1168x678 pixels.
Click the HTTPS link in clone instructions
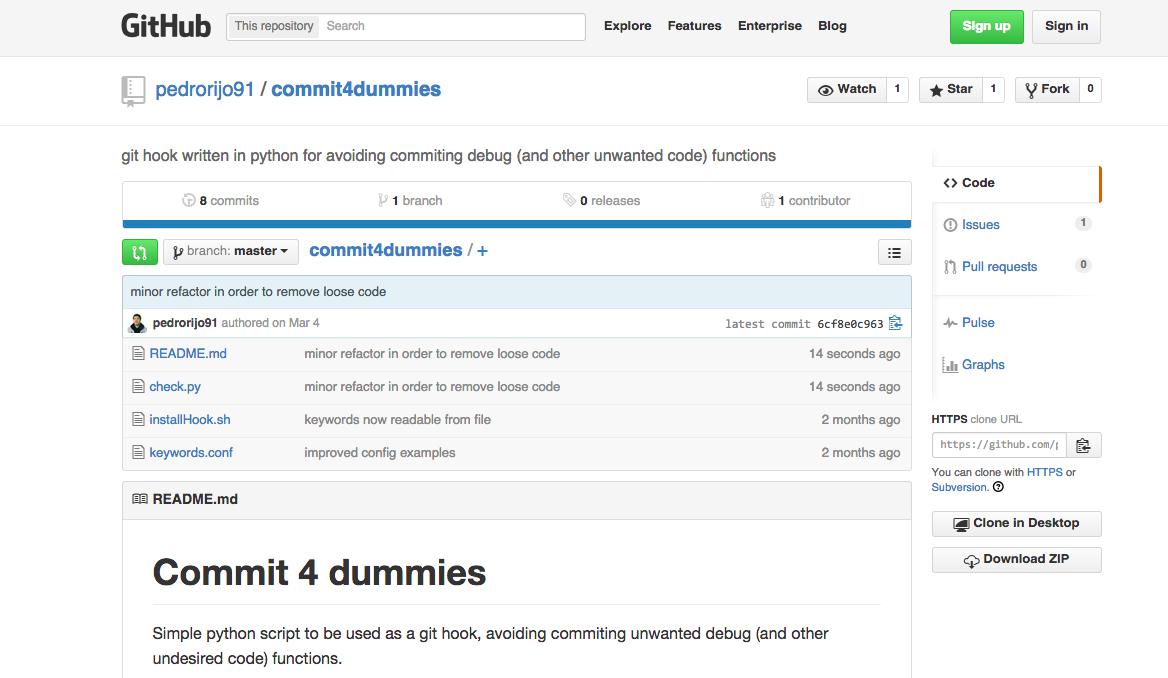[x=1044, y=472]
